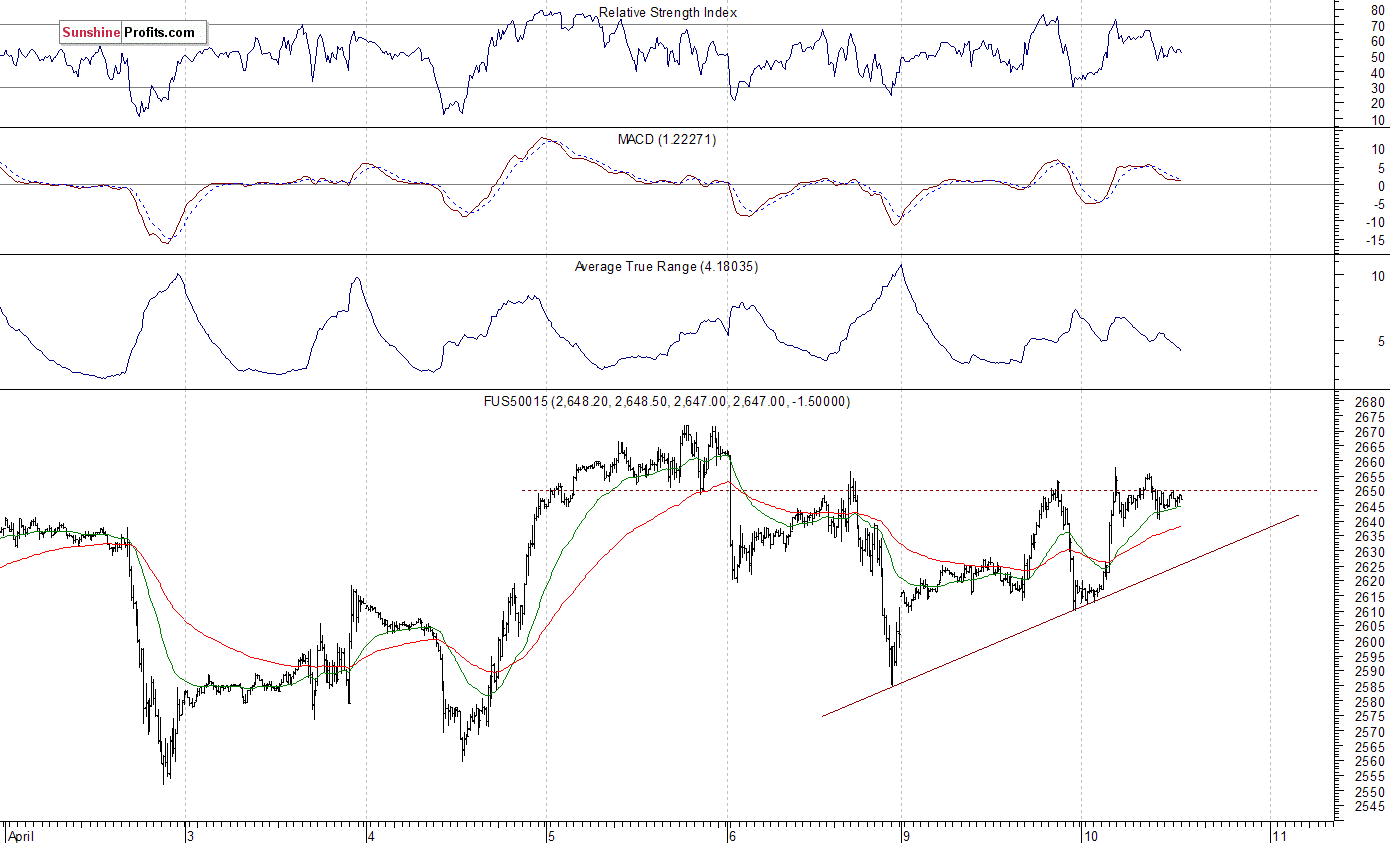Click the SunshineProfits.com logo

[132, 33]
